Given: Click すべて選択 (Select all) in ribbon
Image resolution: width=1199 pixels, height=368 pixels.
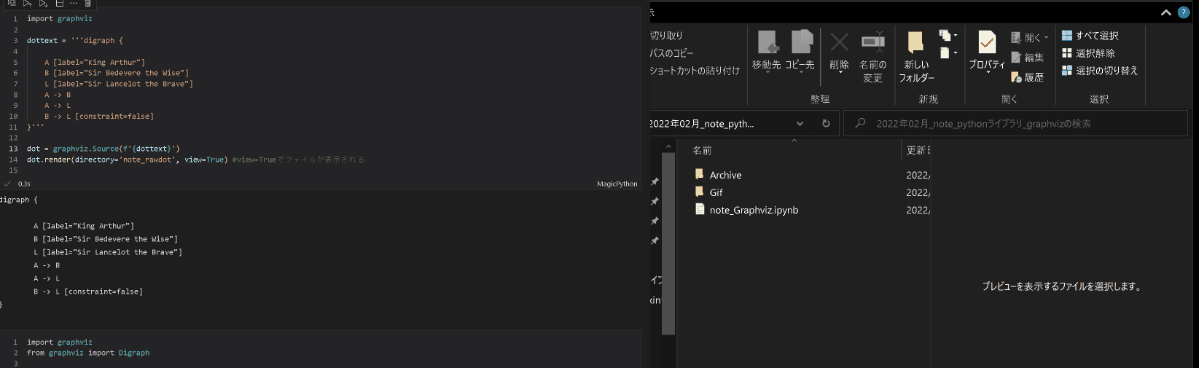Looking at the screenshot, I should (x=1091, y=36).
